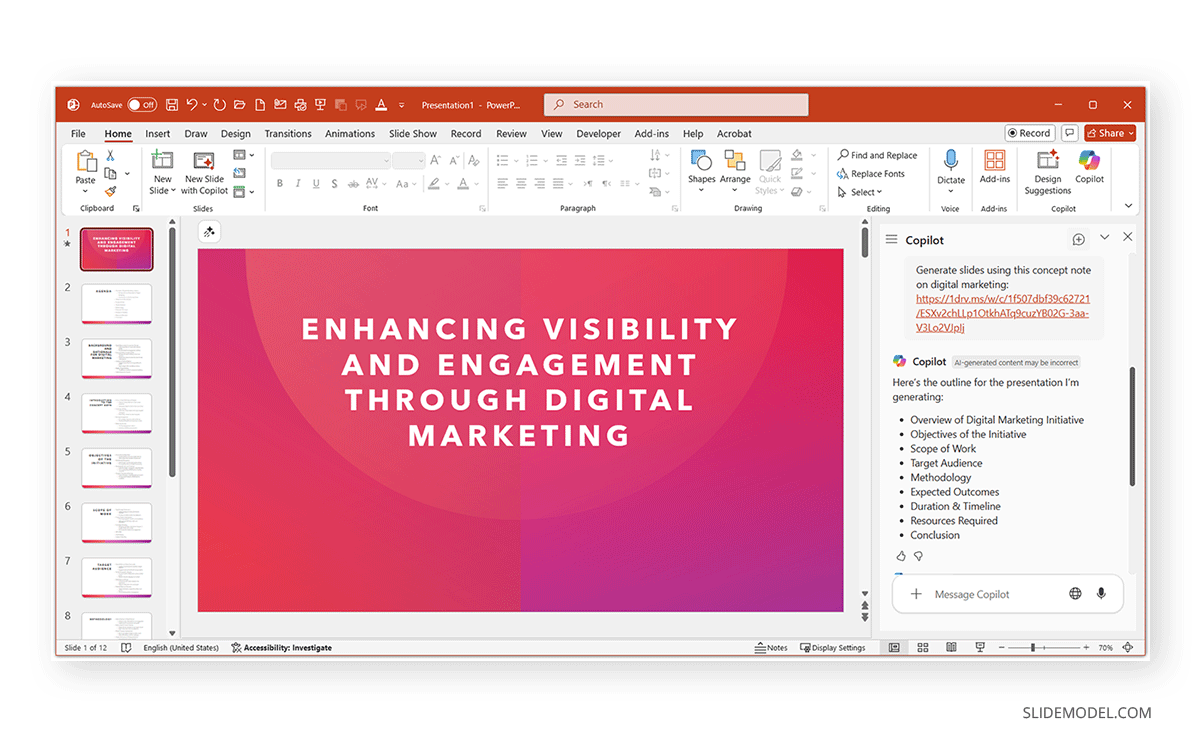Open the Transitions ribbon tab

tap(288, 134)
